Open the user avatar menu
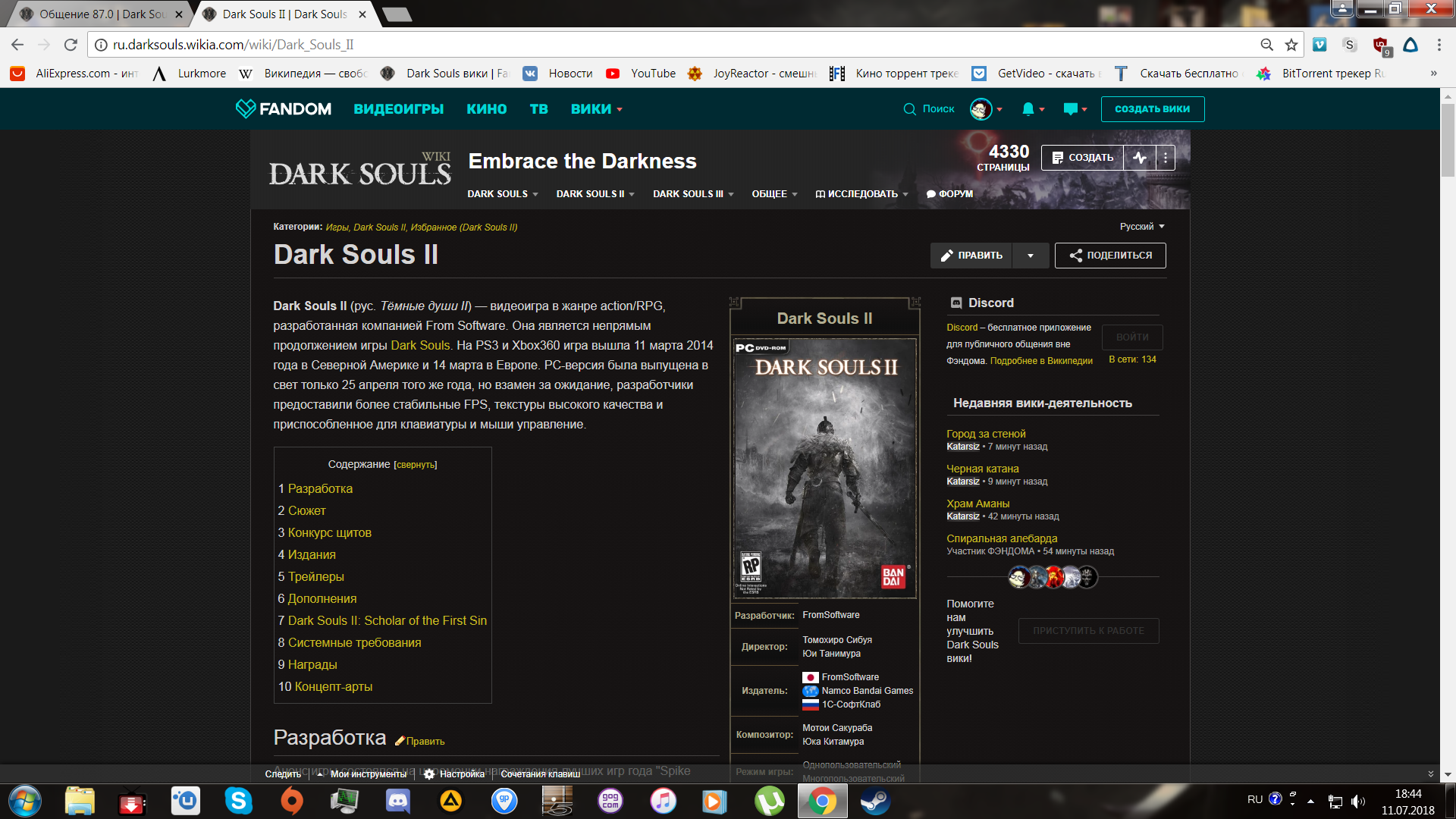Viewport: 1456px width, 819px height. [981, 109]
